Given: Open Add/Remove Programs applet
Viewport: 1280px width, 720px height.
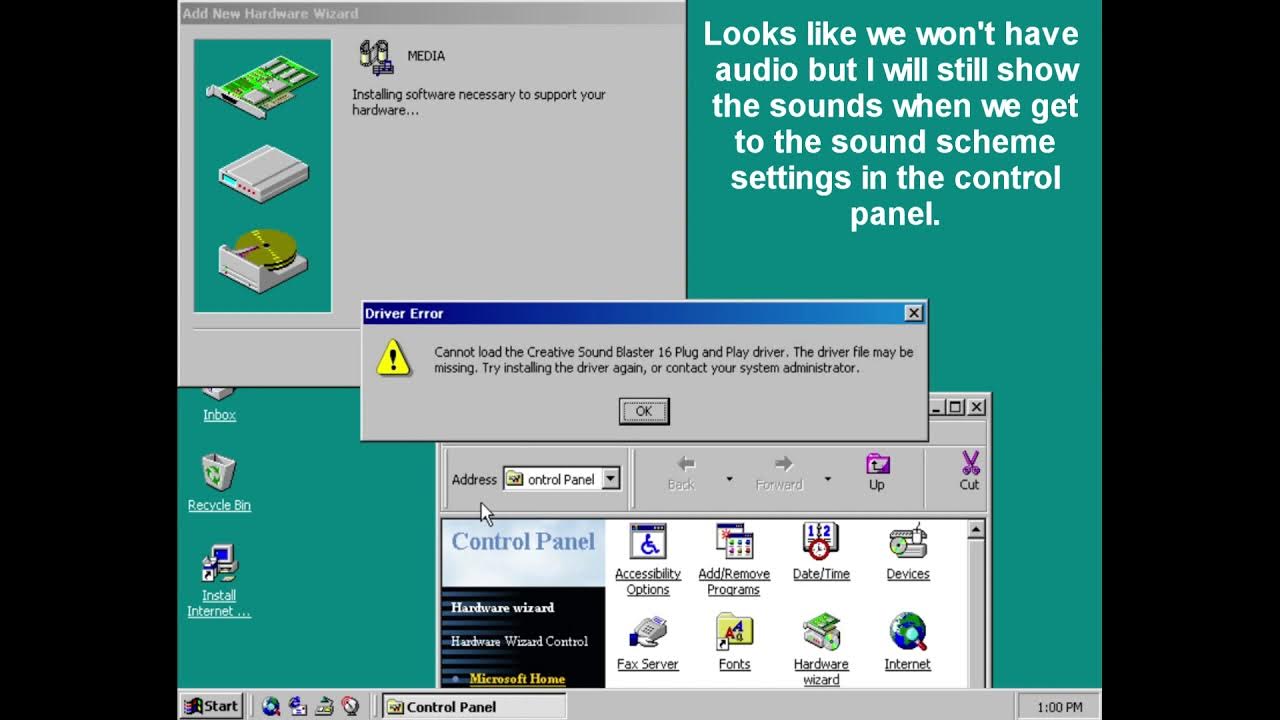Looking at the screenshot, I should 734,560.
